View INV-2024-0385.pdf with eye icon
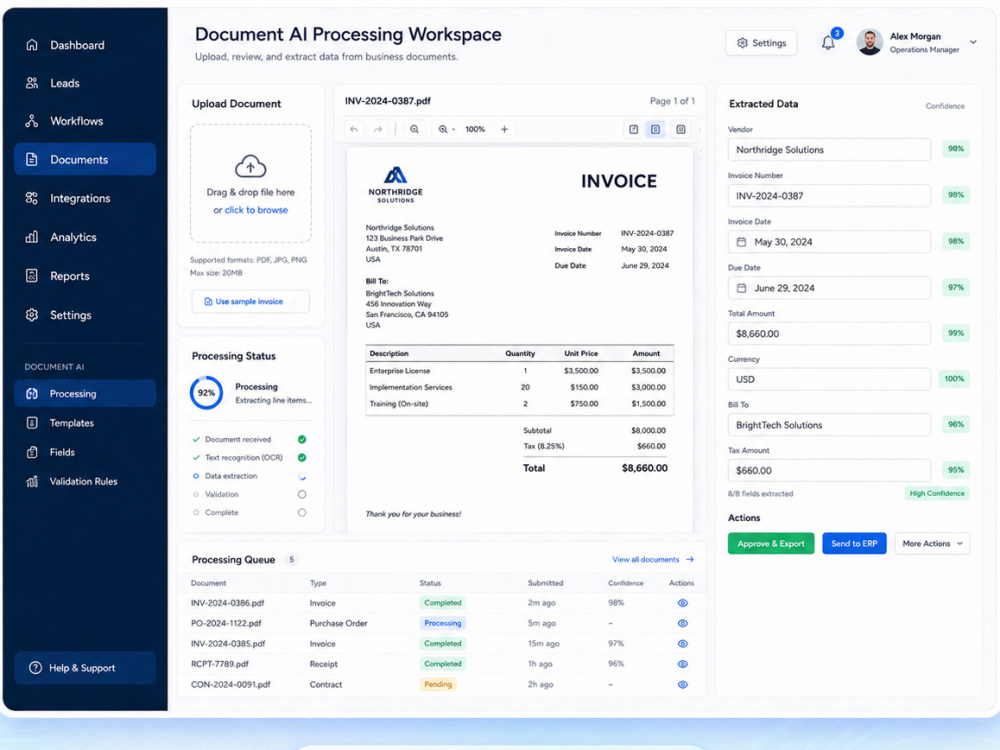 coord(682,643)
